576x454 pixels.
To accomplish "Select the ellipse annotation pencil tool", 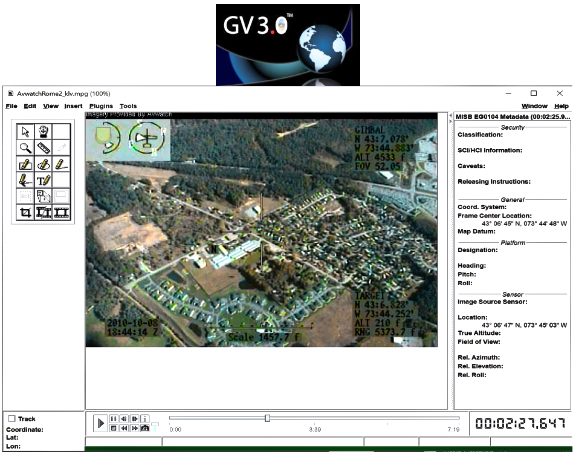I will (x=43, y=164).
